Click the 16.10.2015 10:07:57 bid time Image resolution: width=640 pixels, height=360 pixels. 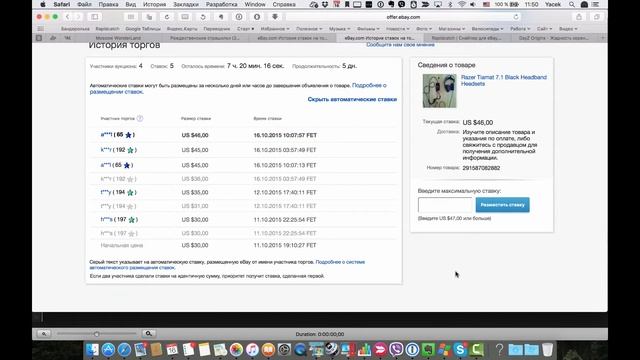(x=285, y=135)
